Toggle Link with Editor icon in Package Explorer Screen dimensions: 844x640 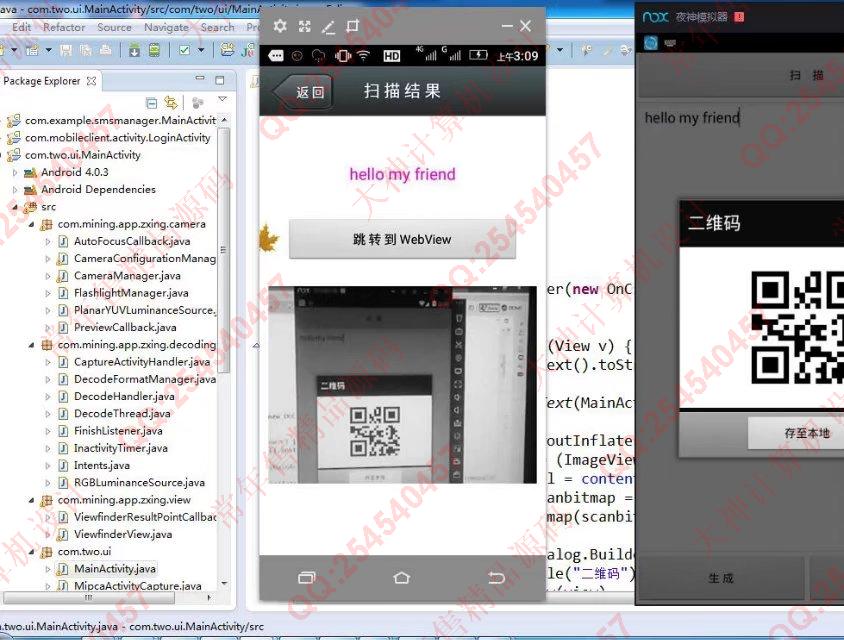pos(171,102)
